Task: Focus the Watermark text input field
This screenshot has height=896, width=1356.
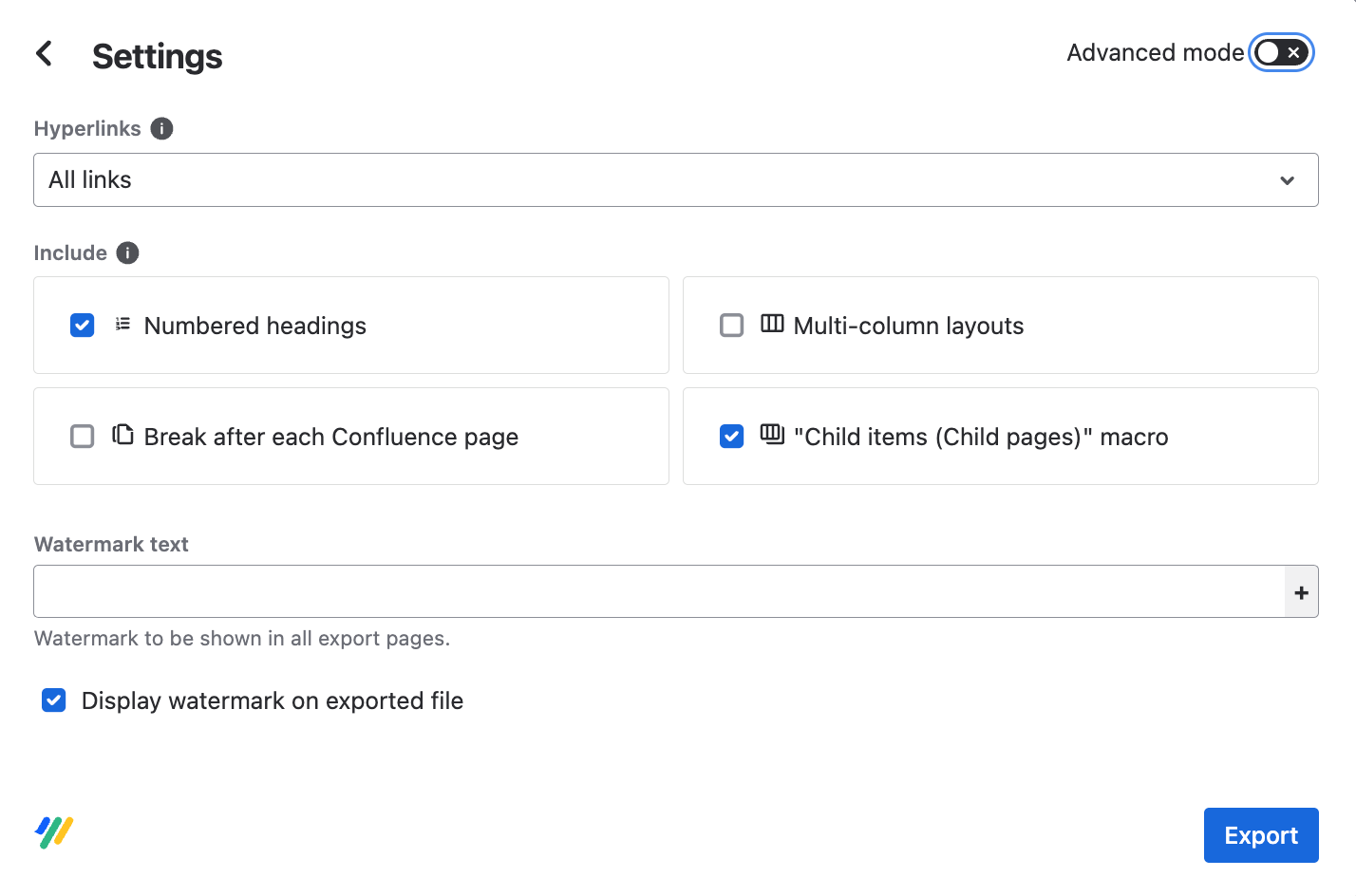Action: tap(659, 592)
